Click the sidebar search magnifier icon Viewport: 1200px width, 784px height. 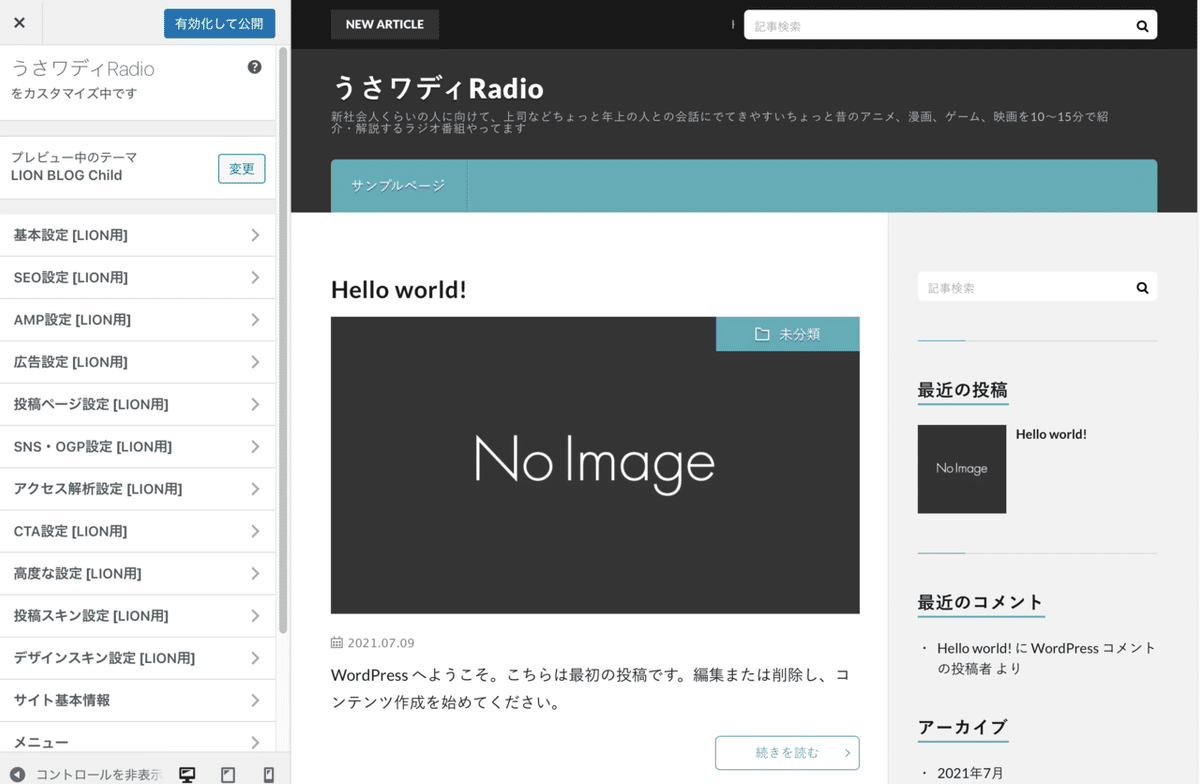coord(1142,288)
